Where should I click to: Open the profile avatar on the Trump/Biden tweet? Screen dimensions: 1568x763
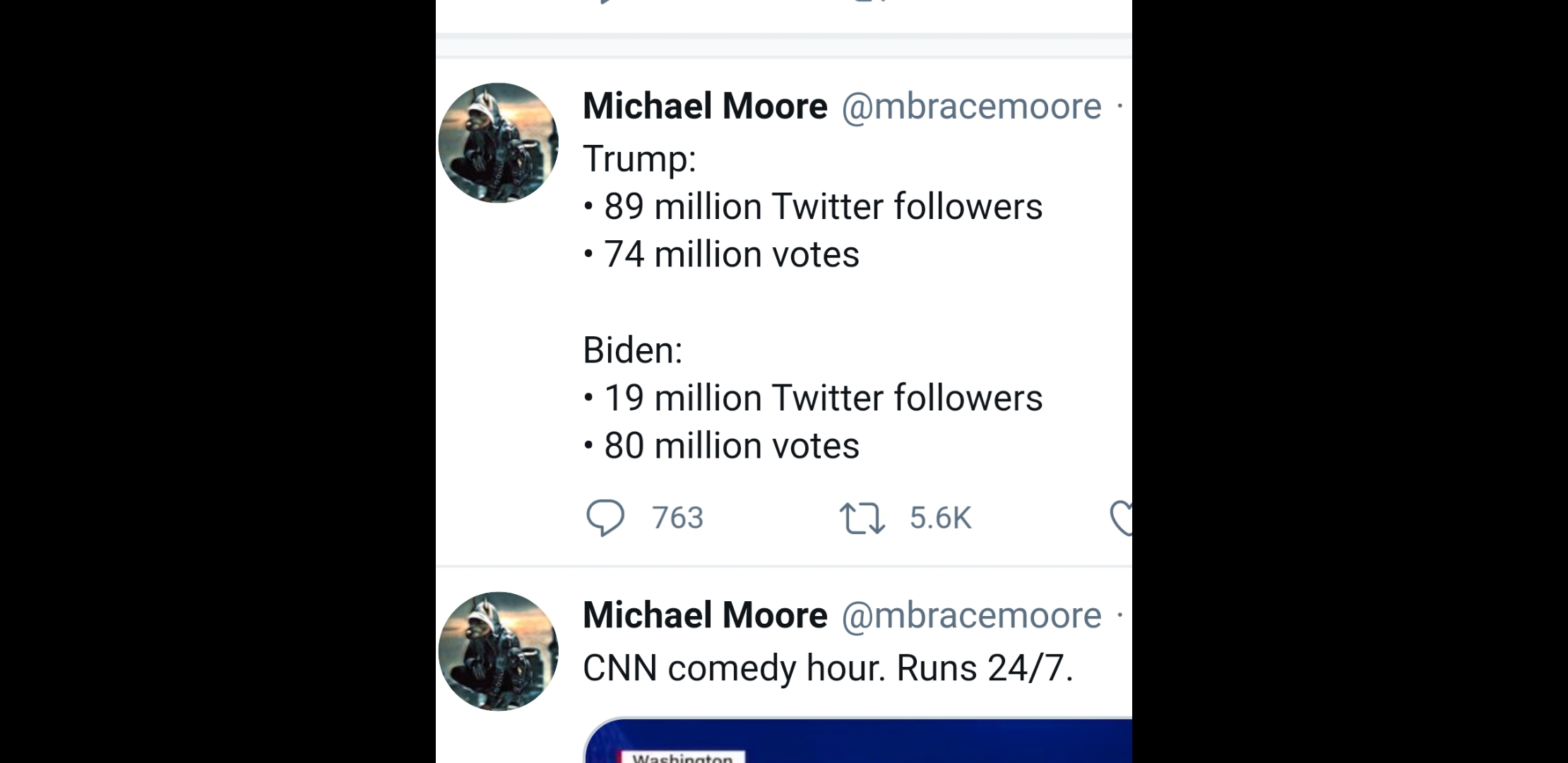(498, 143)
